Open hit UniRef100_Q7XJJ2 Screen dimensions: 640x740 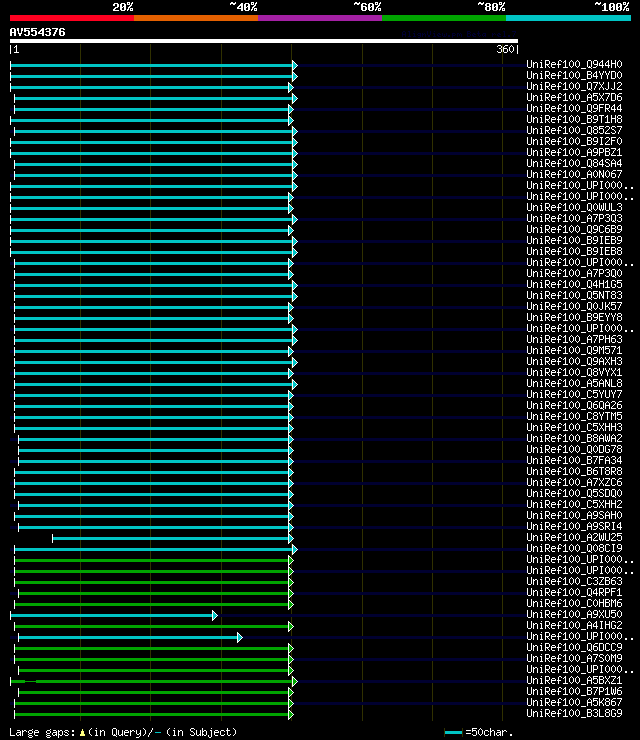[x=574, y=86]
